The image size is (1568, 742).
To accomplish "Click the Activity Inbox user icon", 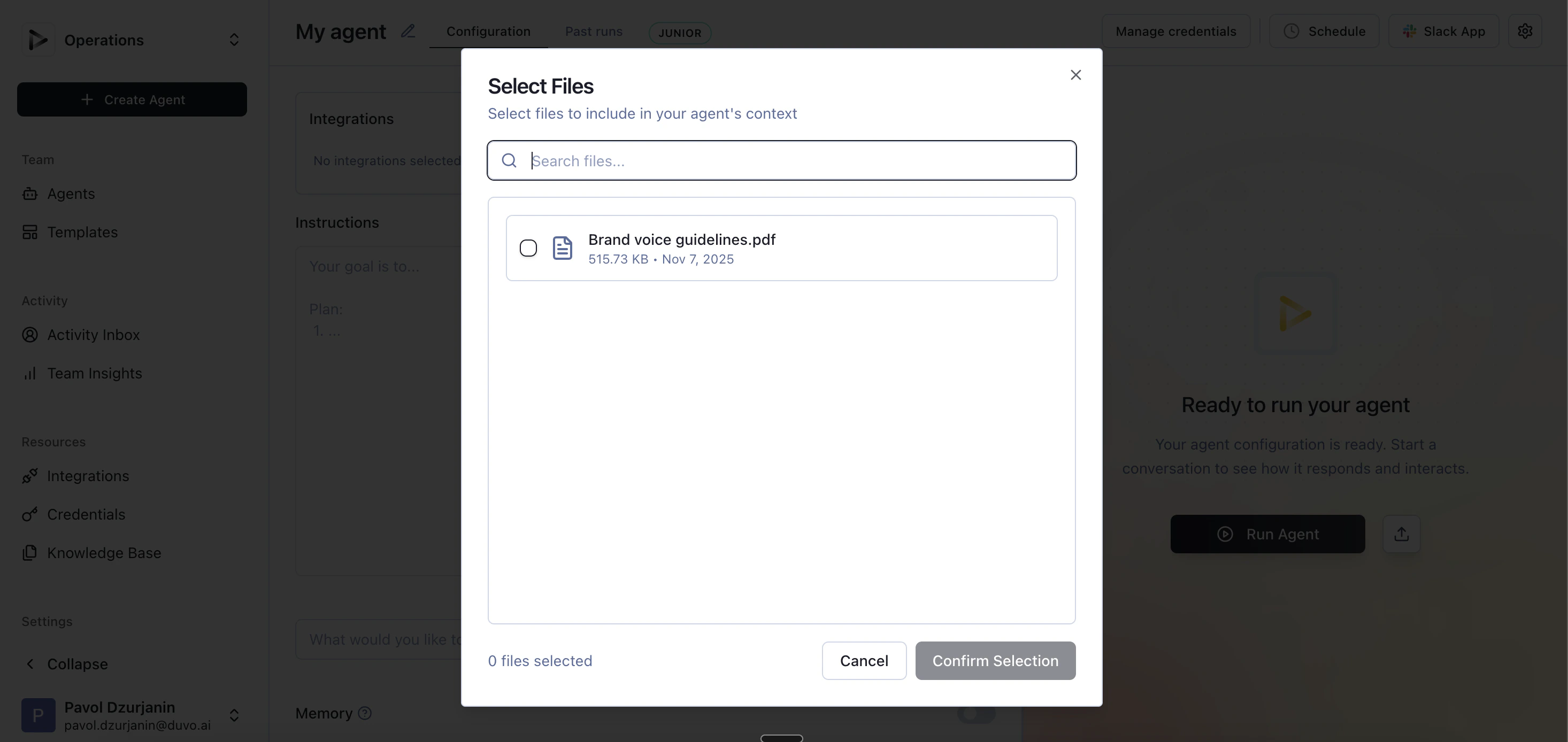I will [x=30, y=335].
